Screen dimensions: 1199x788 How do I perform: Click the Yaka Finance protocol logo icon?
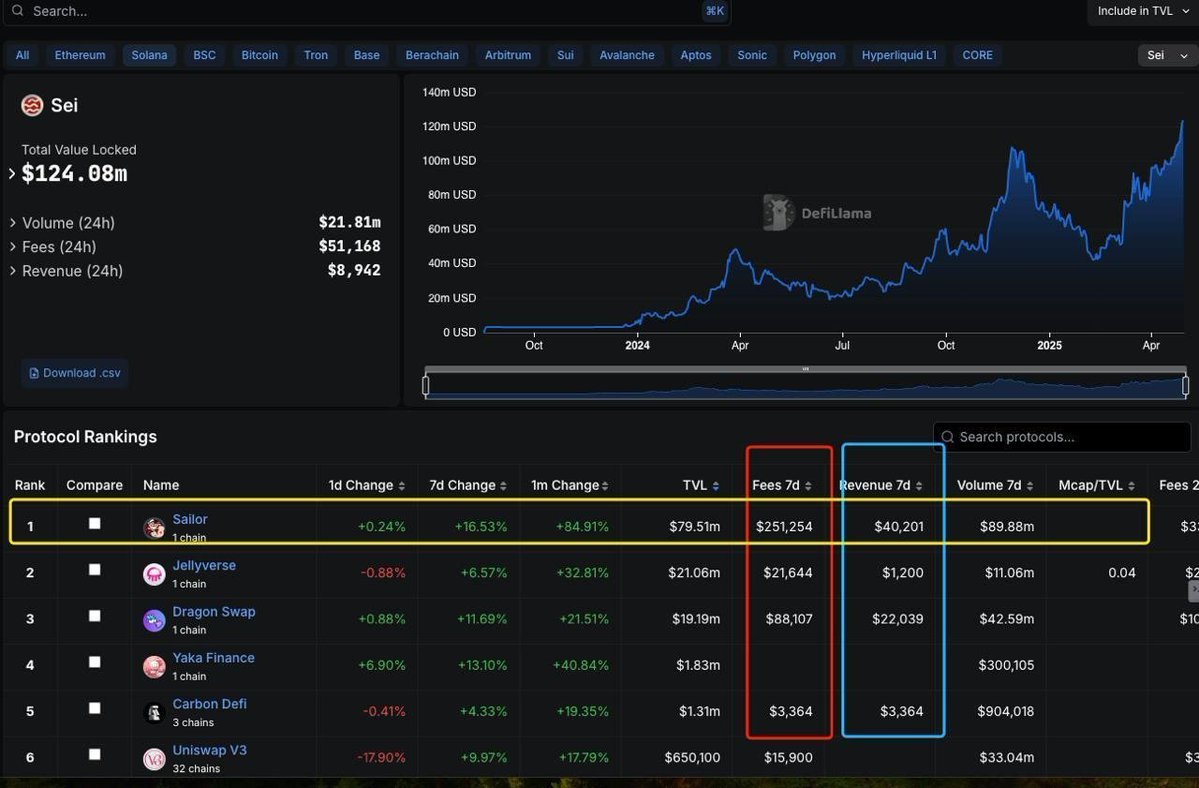click(154, 666)
